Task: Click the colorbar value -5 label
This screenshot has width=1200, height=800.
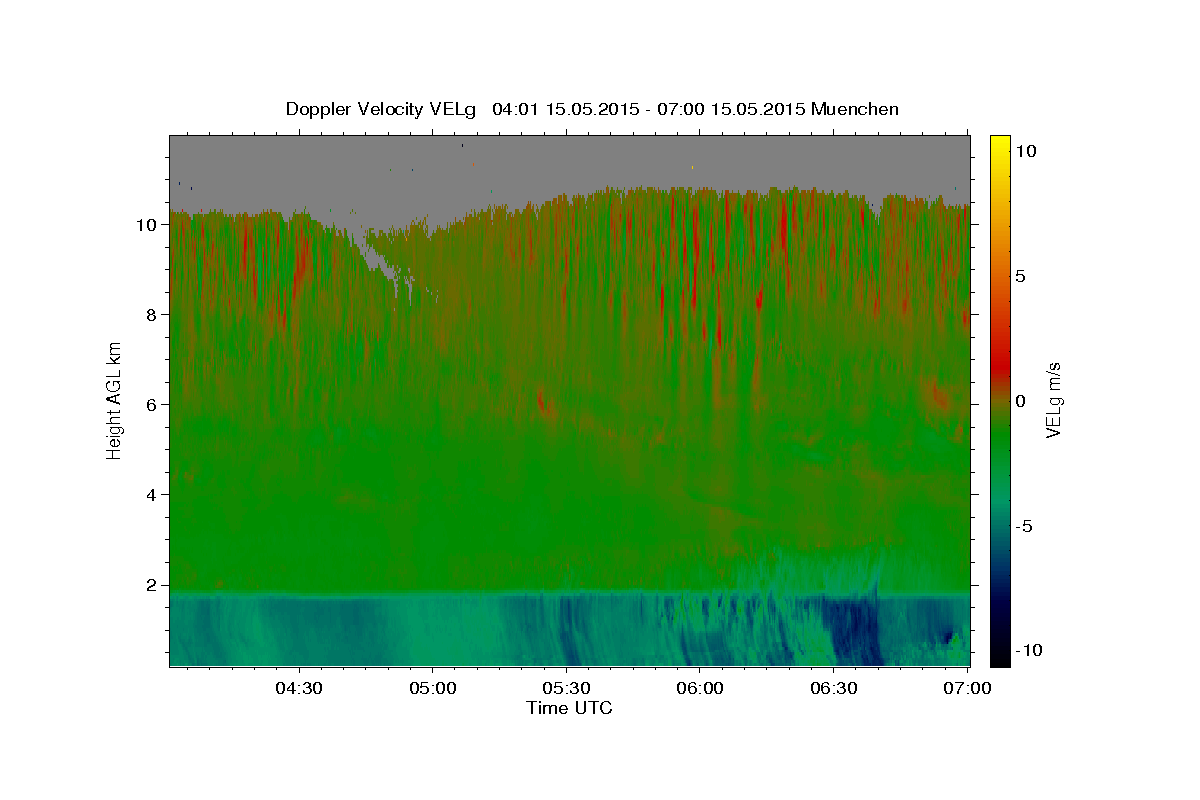Action: (1023, 526)
